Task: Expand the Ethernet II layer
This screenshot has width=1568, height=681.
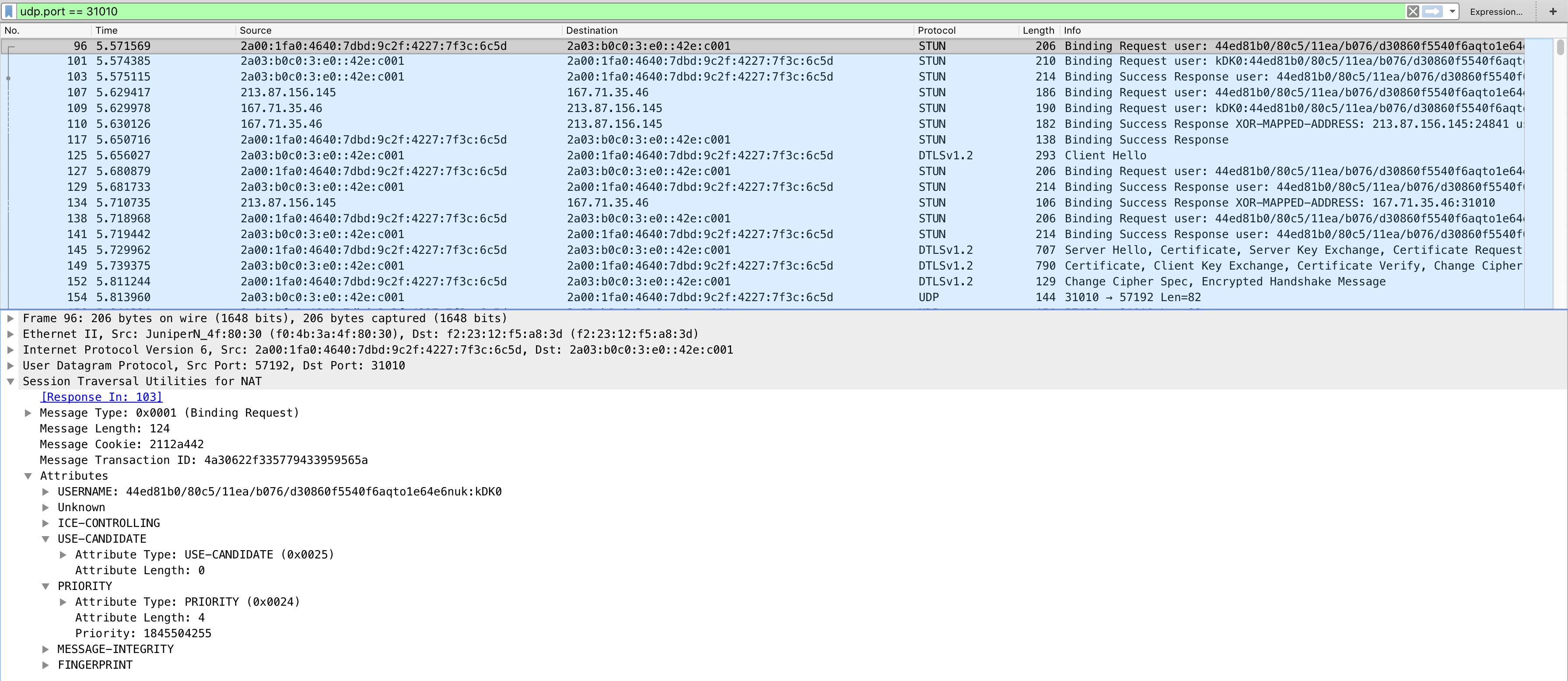Action: 10,334
